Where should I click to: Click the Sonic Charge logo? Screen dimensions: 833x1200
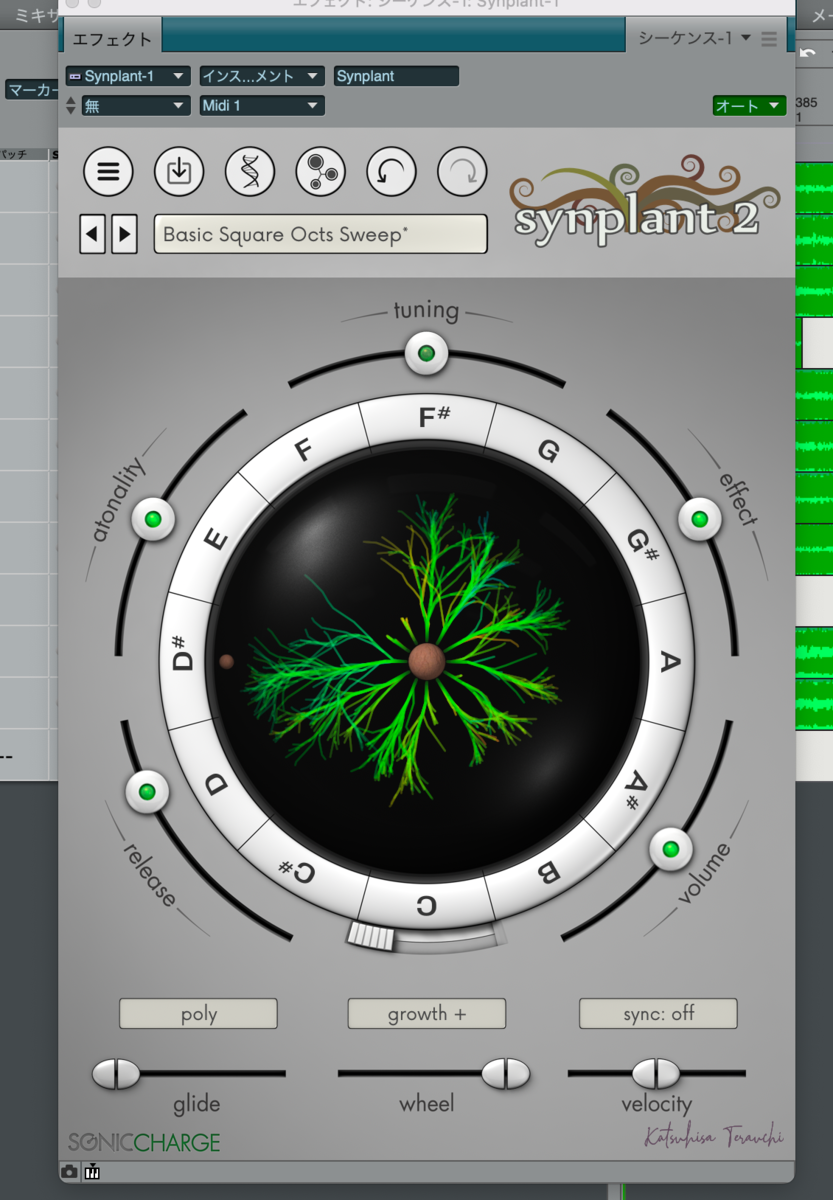pos(144,1141)
